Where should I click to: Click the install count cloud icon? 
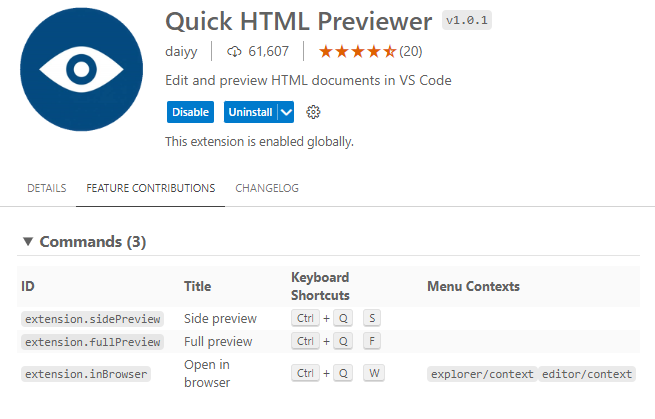[234, 51]
